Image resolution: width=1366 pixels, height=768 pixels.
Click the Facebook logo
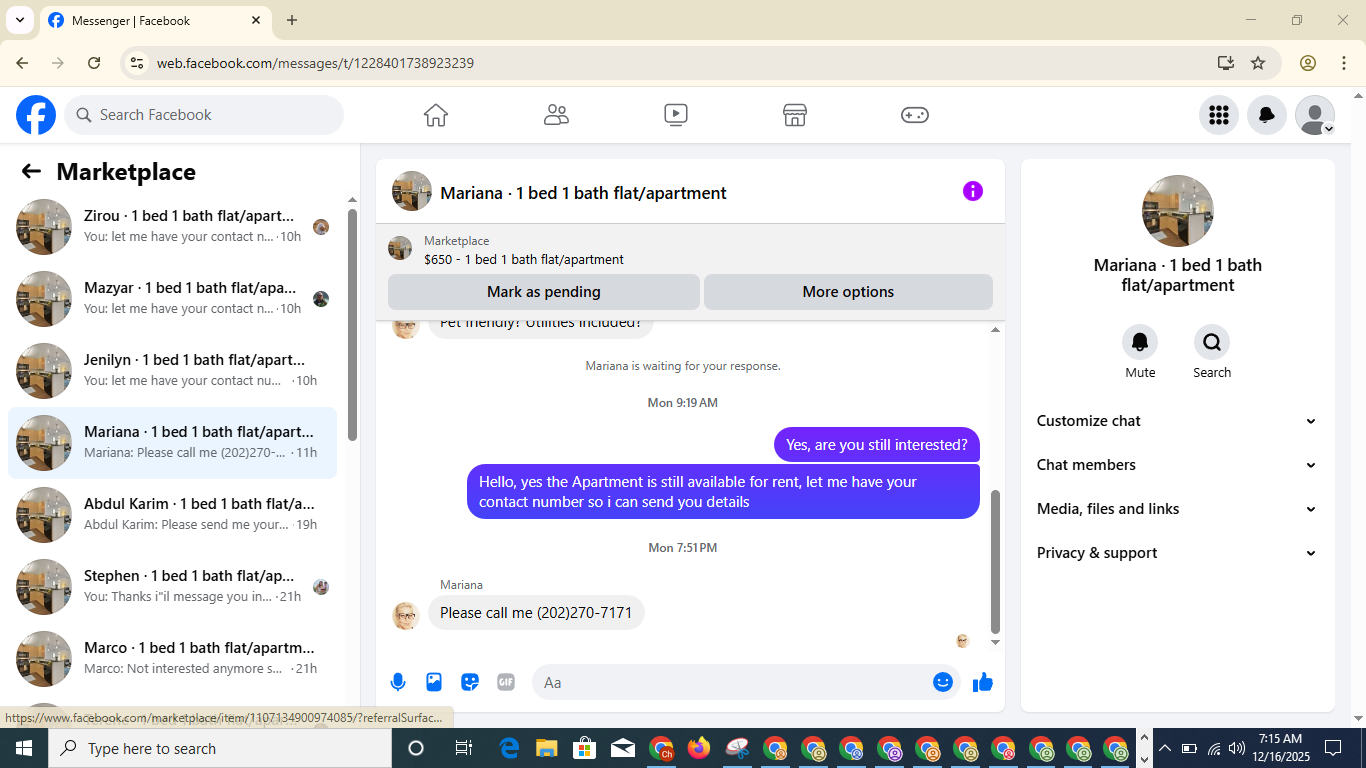(x=36, y=115)
